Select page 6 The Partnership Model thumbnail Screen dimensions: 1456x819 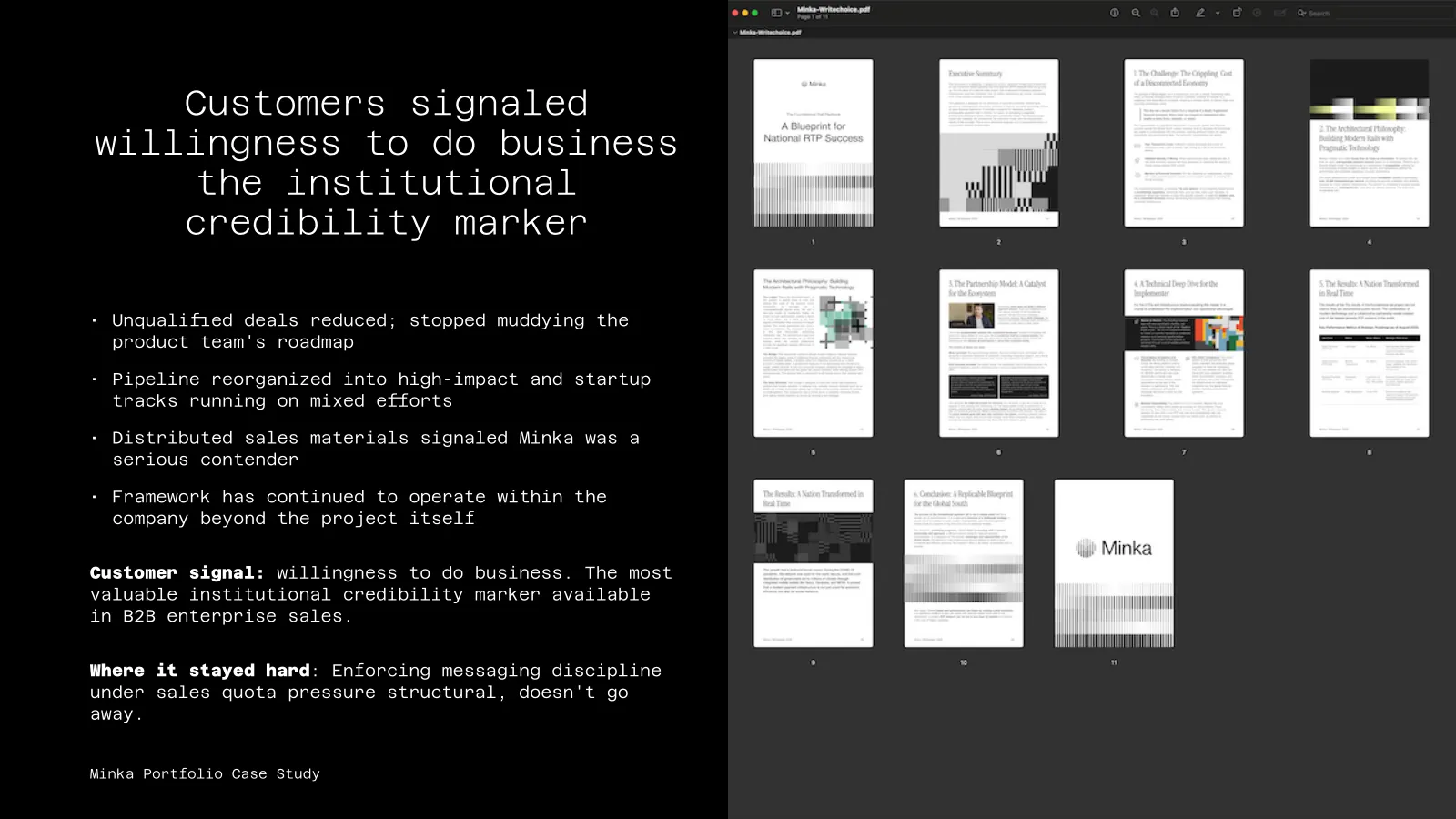(x=999, y=353)
